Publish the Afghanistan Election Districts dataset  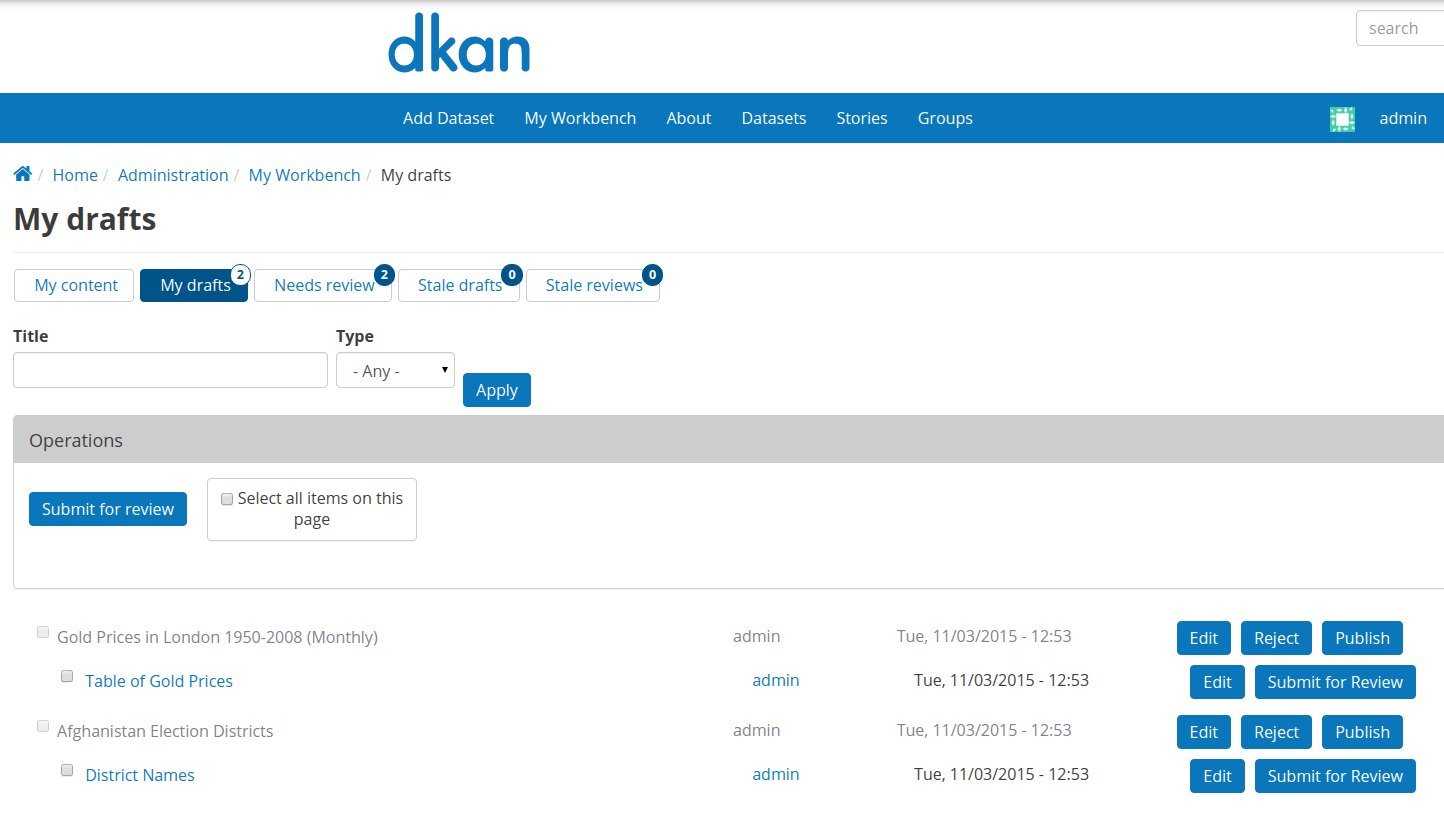coord(1362,732)
